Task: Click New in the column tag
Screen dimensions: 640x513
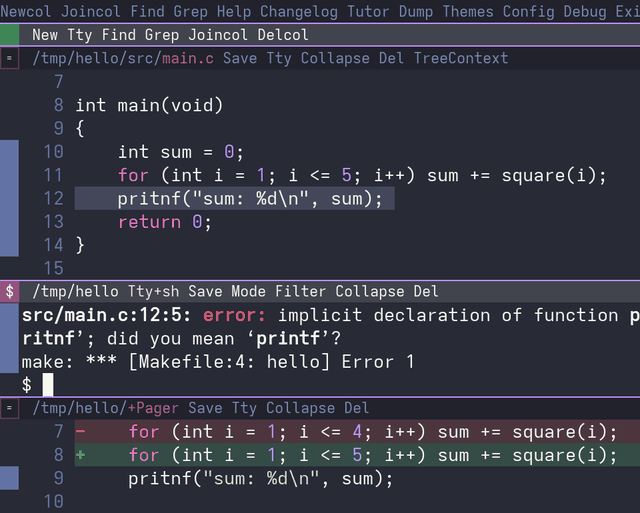Action: click(45, 35)
